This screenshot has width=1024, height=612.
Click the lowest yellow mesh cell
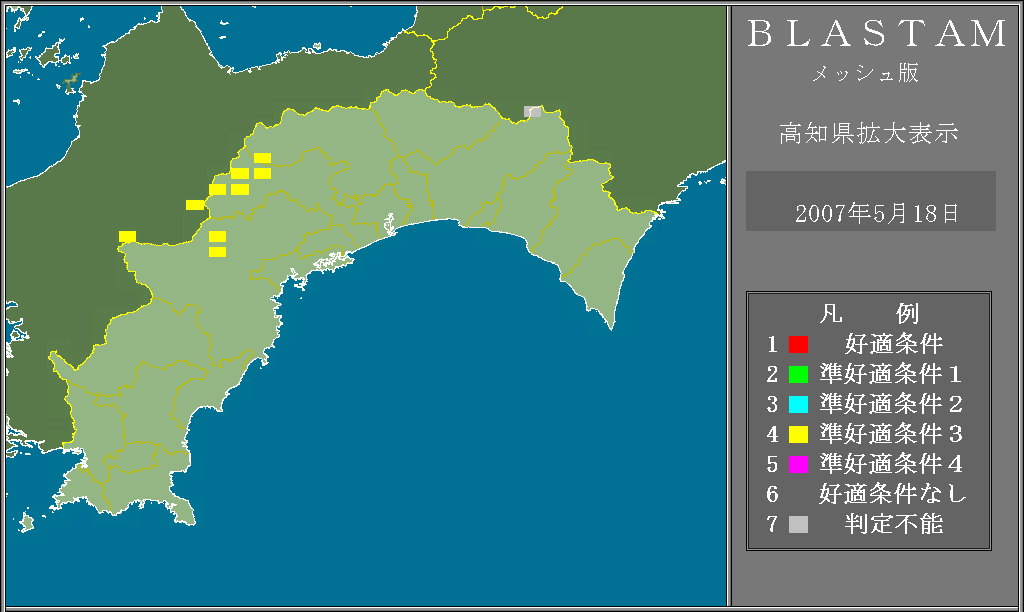coord(217,252)
